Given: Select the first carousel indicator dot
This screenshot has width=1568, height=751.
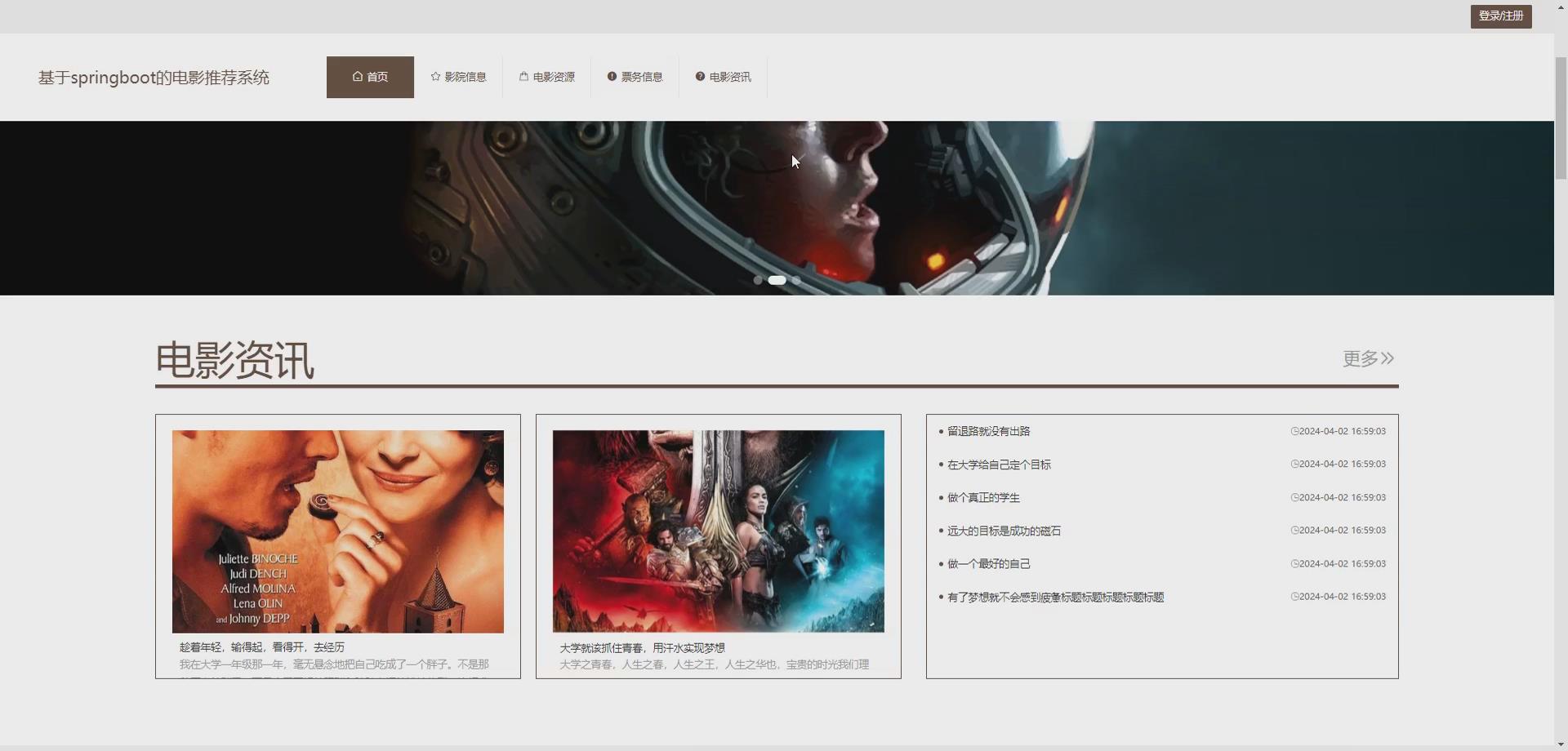Looking at the screenshot, I should (x=759, y=280).
